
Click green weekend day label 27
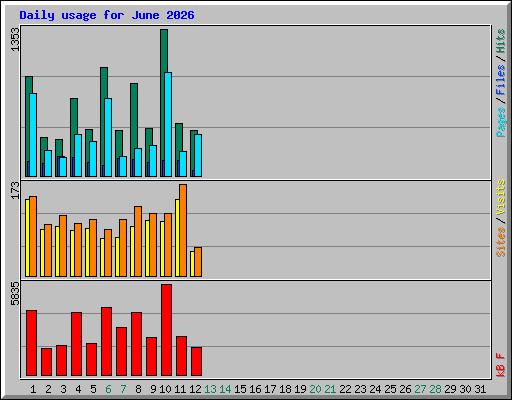[420, 389]
